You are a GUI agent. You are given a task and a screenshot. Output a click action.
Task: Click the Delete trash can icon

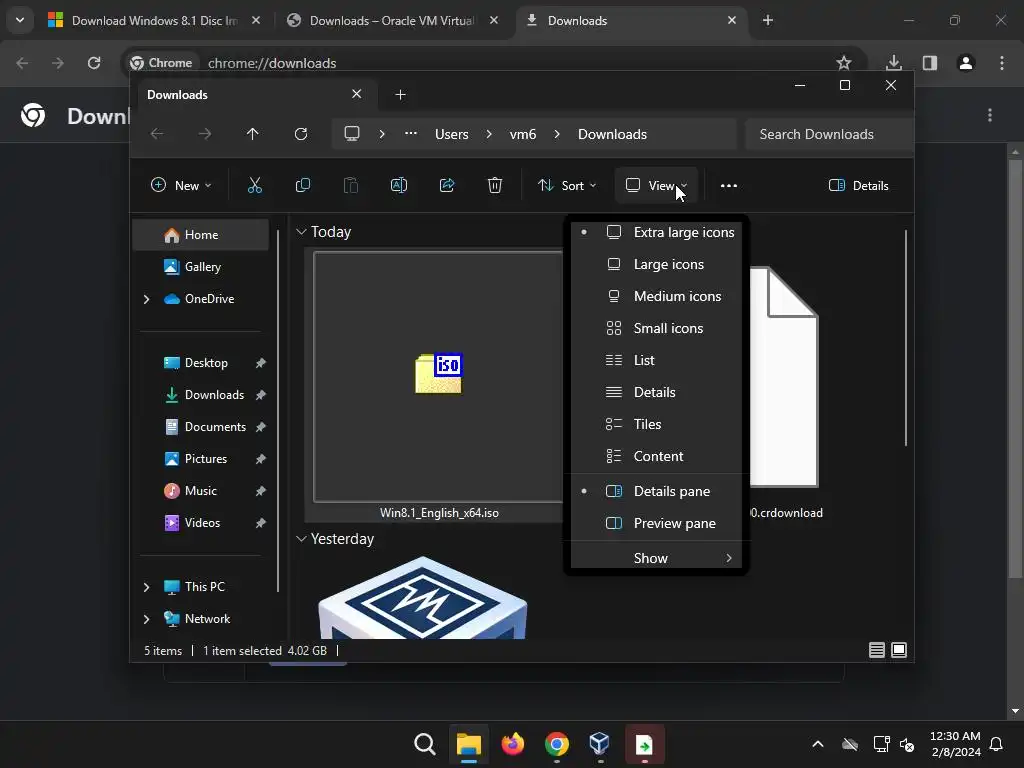(x=495, y=185)
